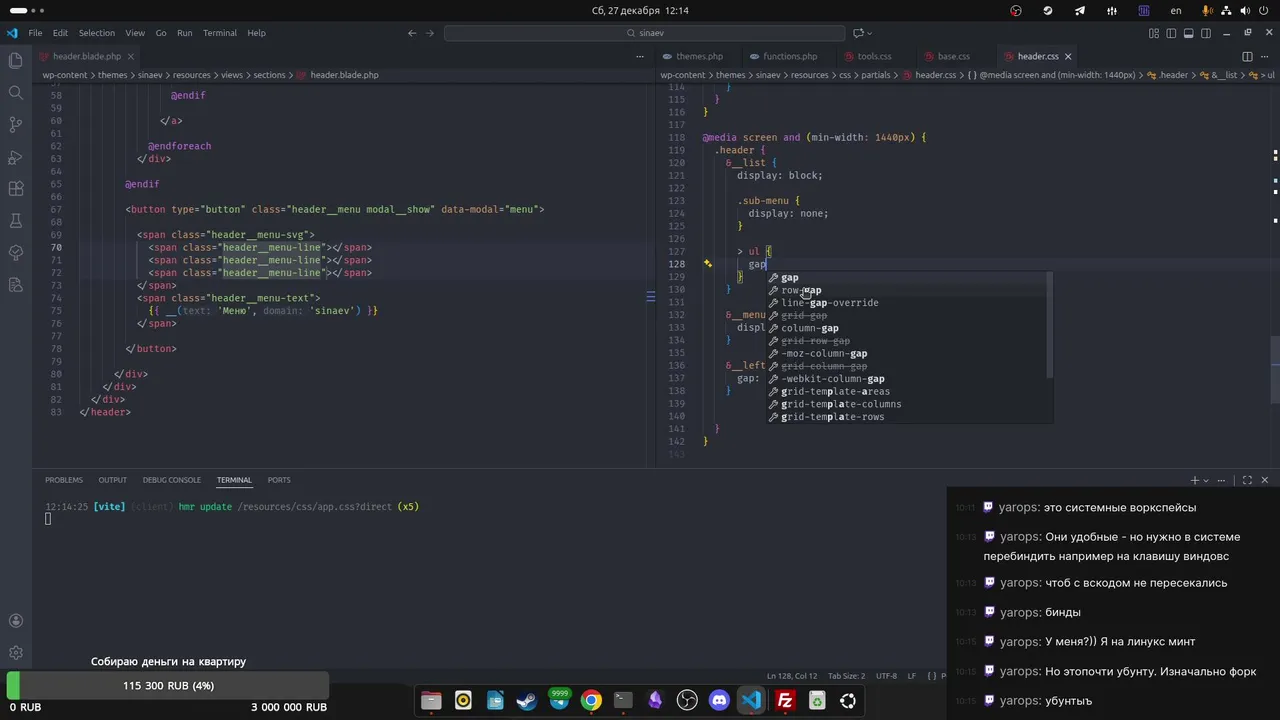
Task: Open the Extensions view
Action: (15, 189)
